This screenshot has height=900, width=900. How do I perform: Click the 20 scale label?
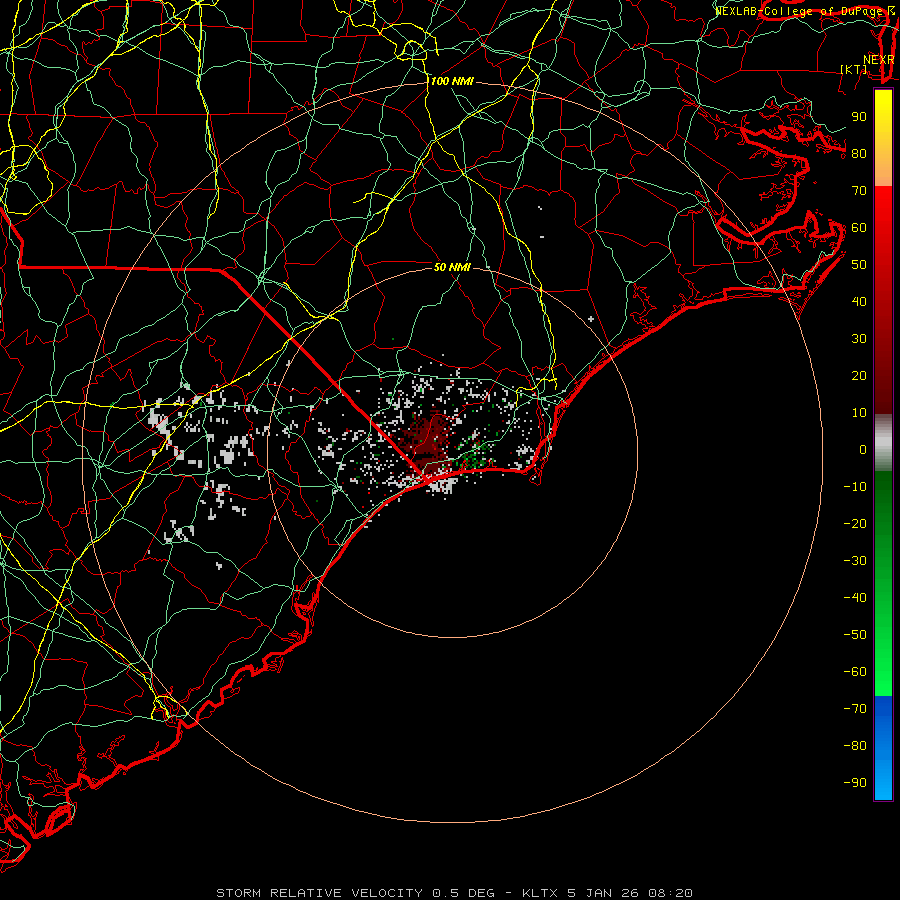coord(859,376)
